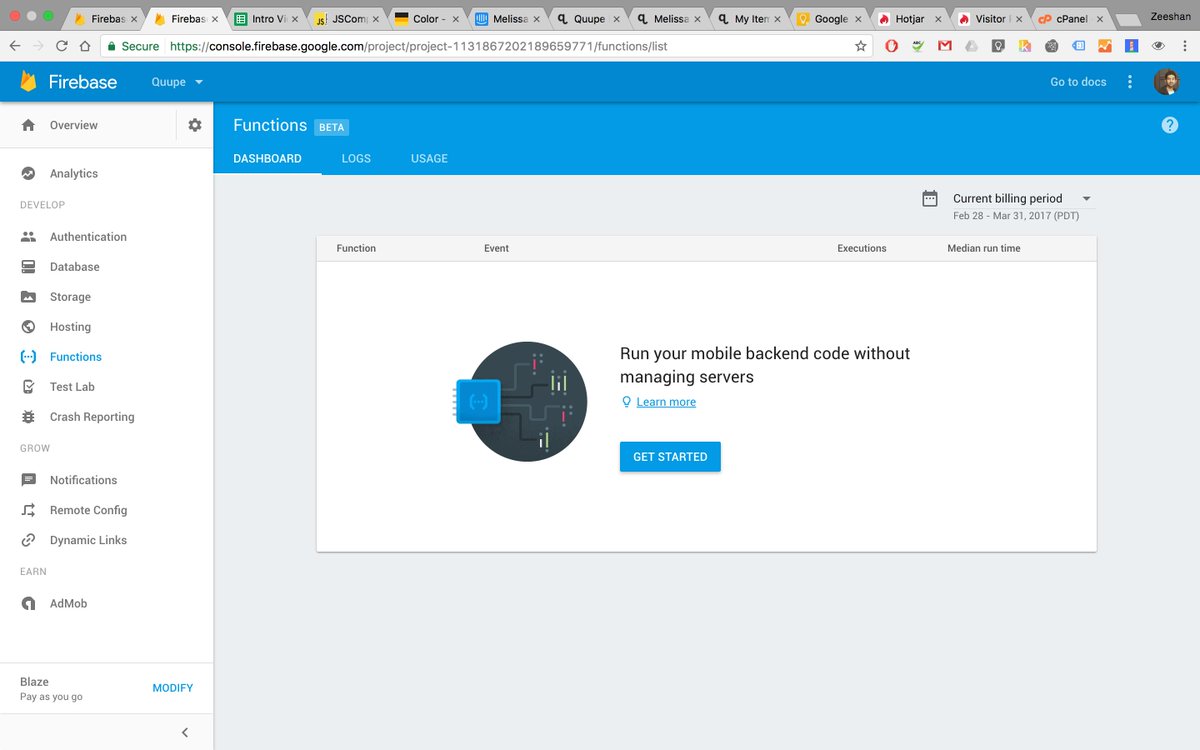Click the calendar icon near billing period
Viewport: 1200px width, 750px height.
pyautogui.click(x=930, y=198)
